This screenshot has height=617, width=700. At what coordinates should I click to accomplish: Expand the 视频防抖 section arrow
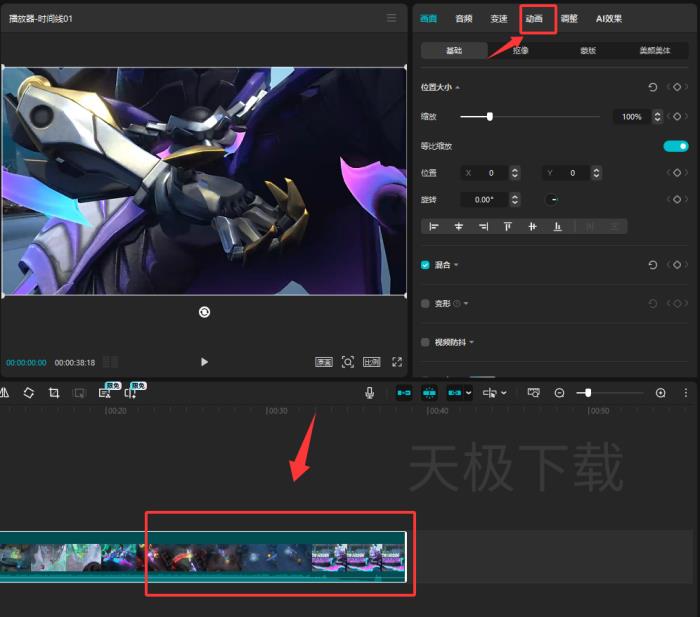[x=472, y=342]
